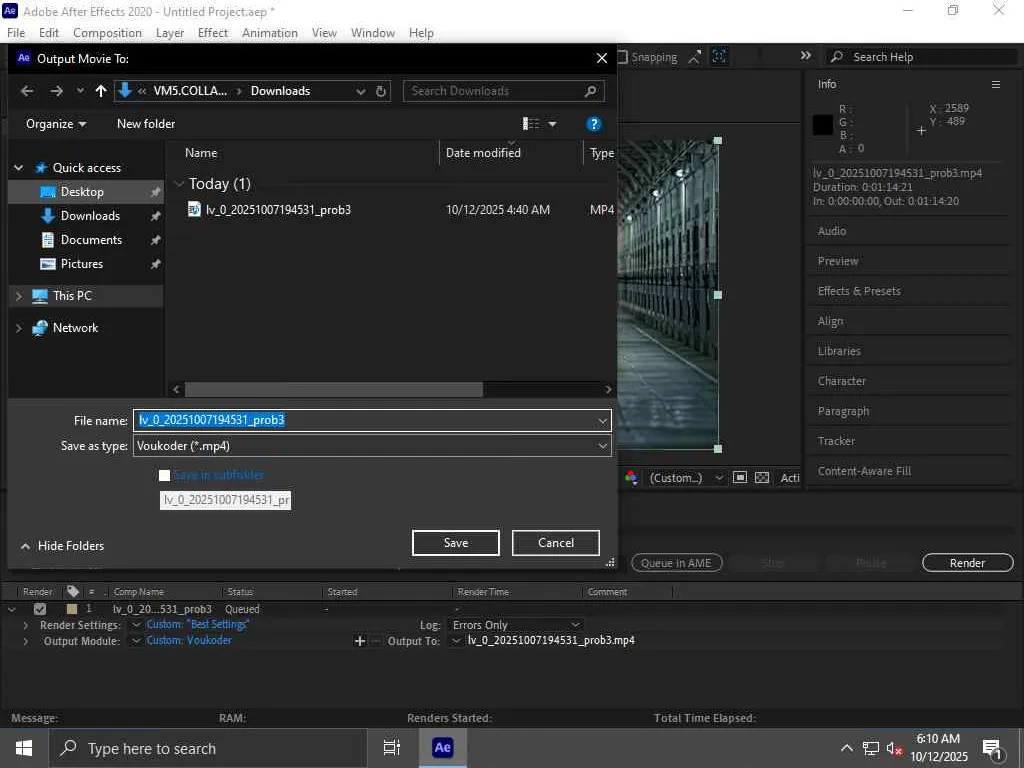Open After Effects from the taskbar
This screenshot has width=1024, height=768.
coord(442,748)
